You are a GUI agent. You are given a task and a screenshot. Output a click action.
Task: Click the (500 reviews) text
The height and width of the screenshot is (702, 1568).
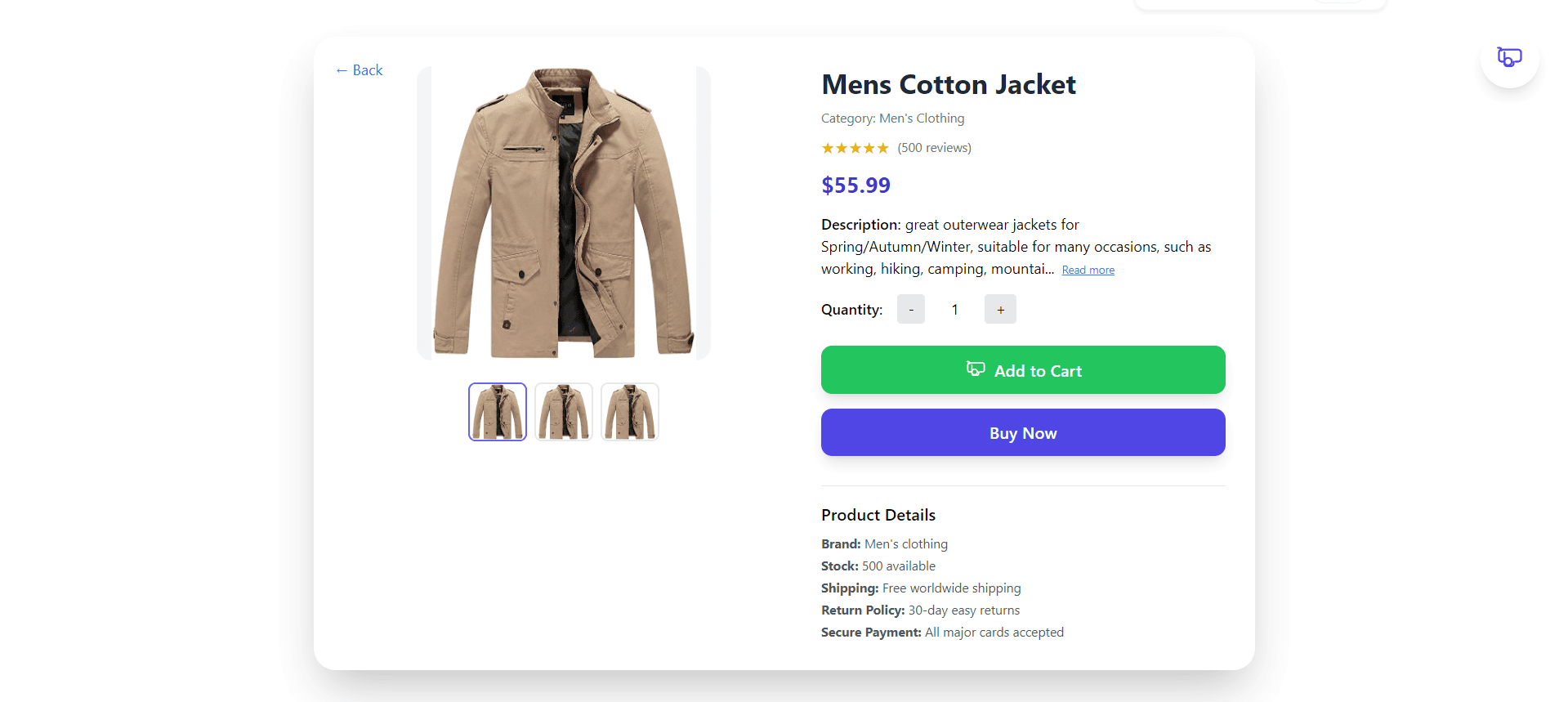[x=934, y=148]
